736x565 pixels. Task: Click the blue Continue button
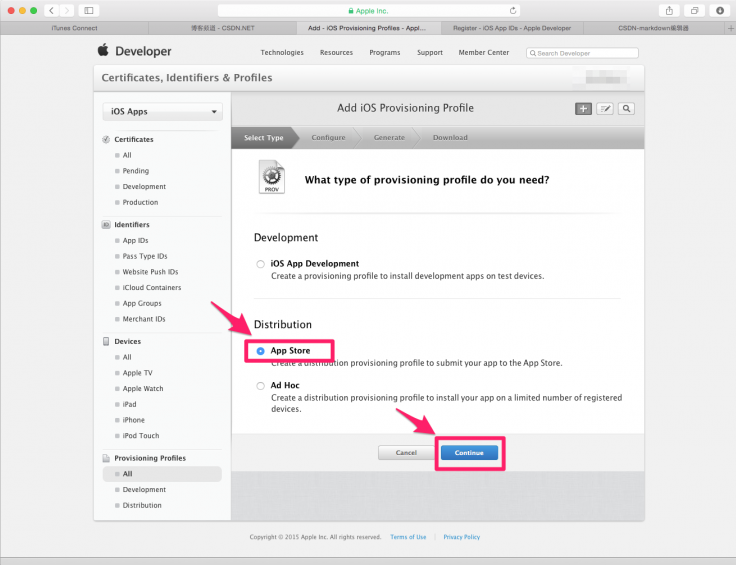pos(469,453)
